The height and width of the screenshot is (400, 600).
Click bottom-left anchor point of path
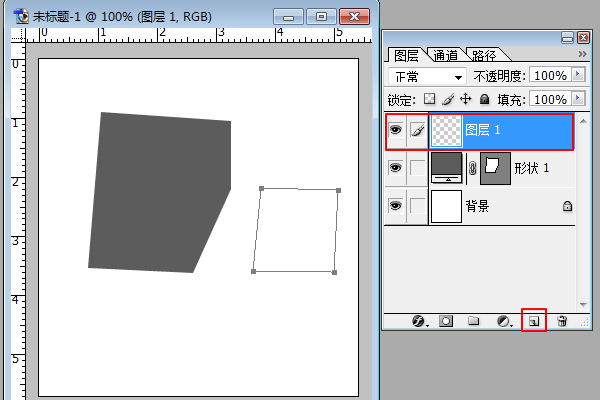(x=253, y=271)
